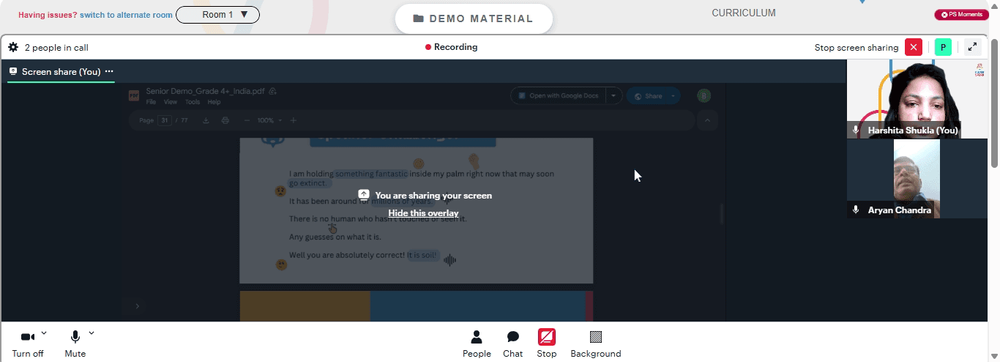The height and width of the screenshot is (362, 1000).
Task: Select Aryan Chandra video tile
Action: [x=916, y=179]
